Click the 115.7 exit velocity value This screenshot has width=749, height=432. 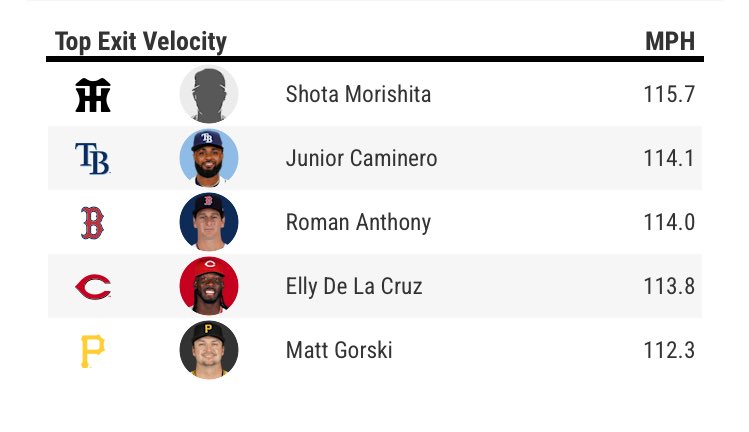point(669,95)
